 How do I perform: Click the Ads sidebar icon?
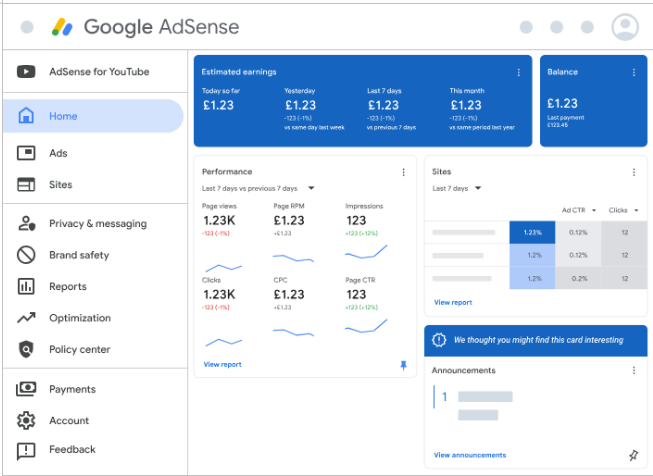[x=26, y=153]
